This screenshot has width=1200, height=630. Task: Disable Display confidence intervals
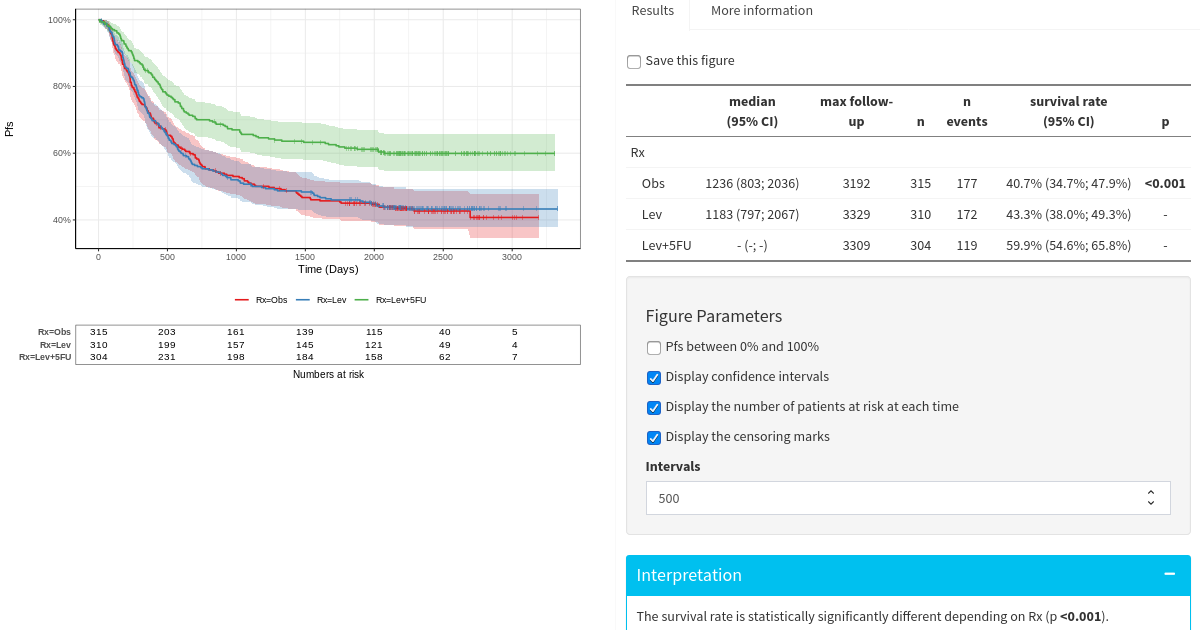tap(653, 377)
